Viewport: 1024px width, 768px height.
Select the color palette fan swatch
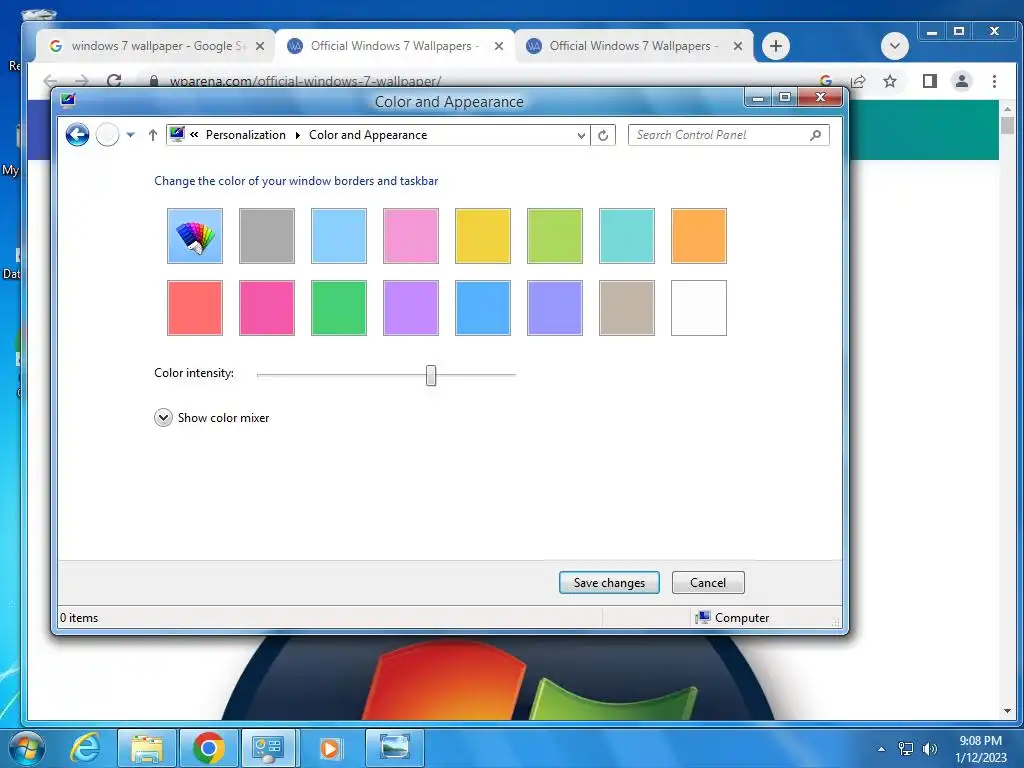click(x=195, y=236)
